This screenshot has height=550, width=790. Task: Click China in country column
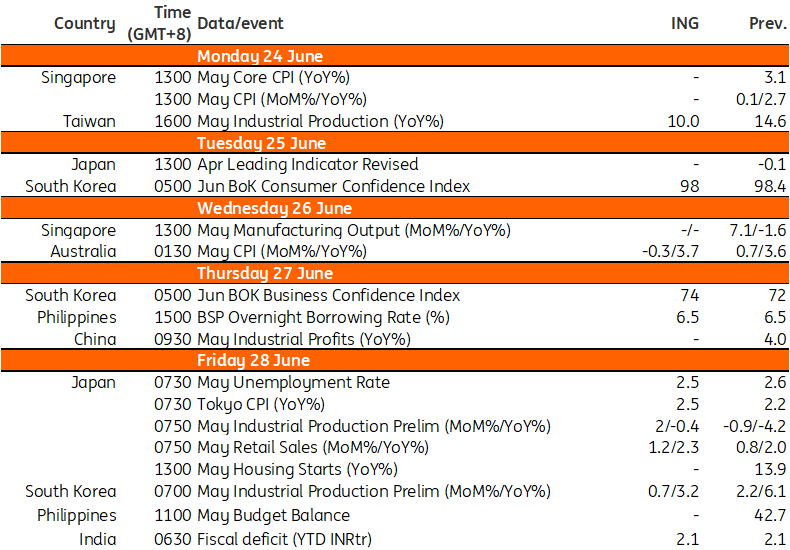click(x=95, y=339)
